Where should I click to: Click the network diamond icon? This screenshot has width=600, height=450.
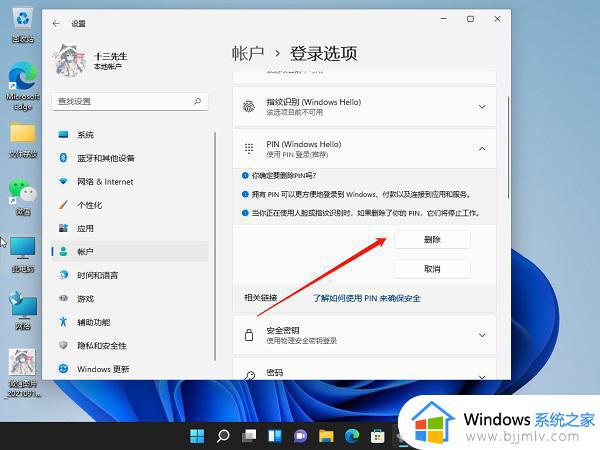64,181
